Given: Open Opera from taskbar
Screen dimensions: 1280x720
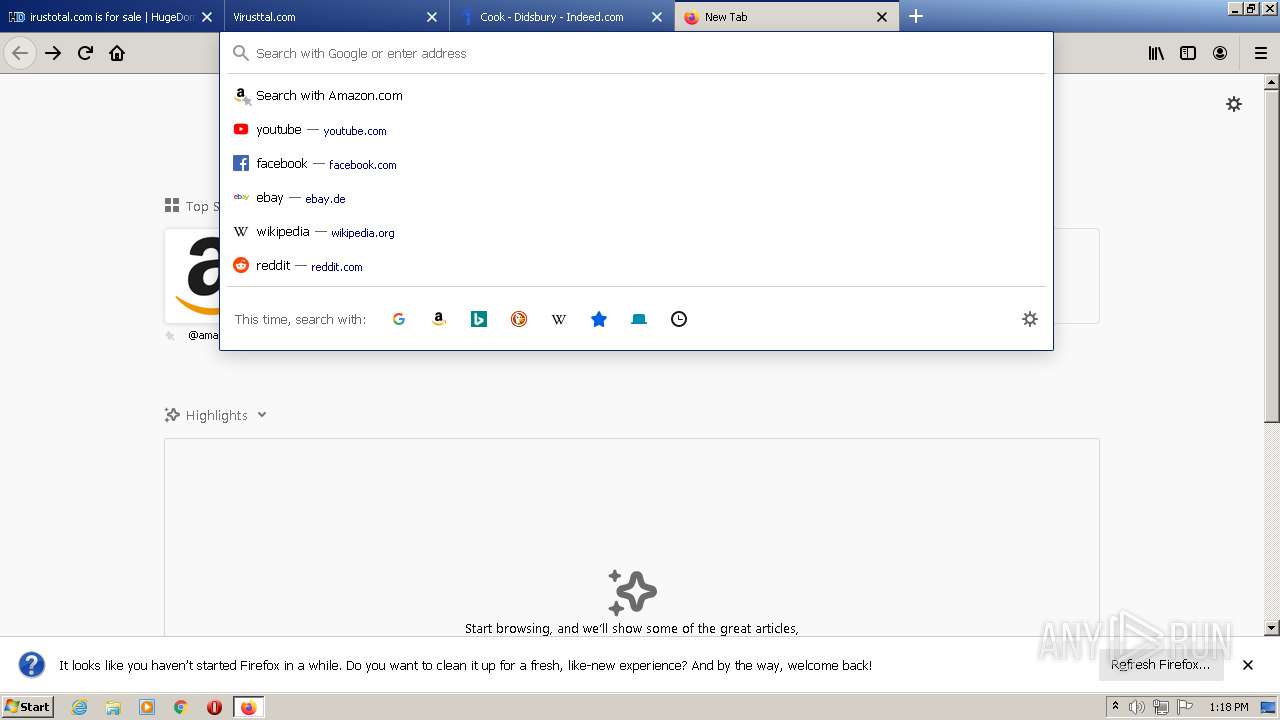Looking at the screenshot, I should 214,707.
